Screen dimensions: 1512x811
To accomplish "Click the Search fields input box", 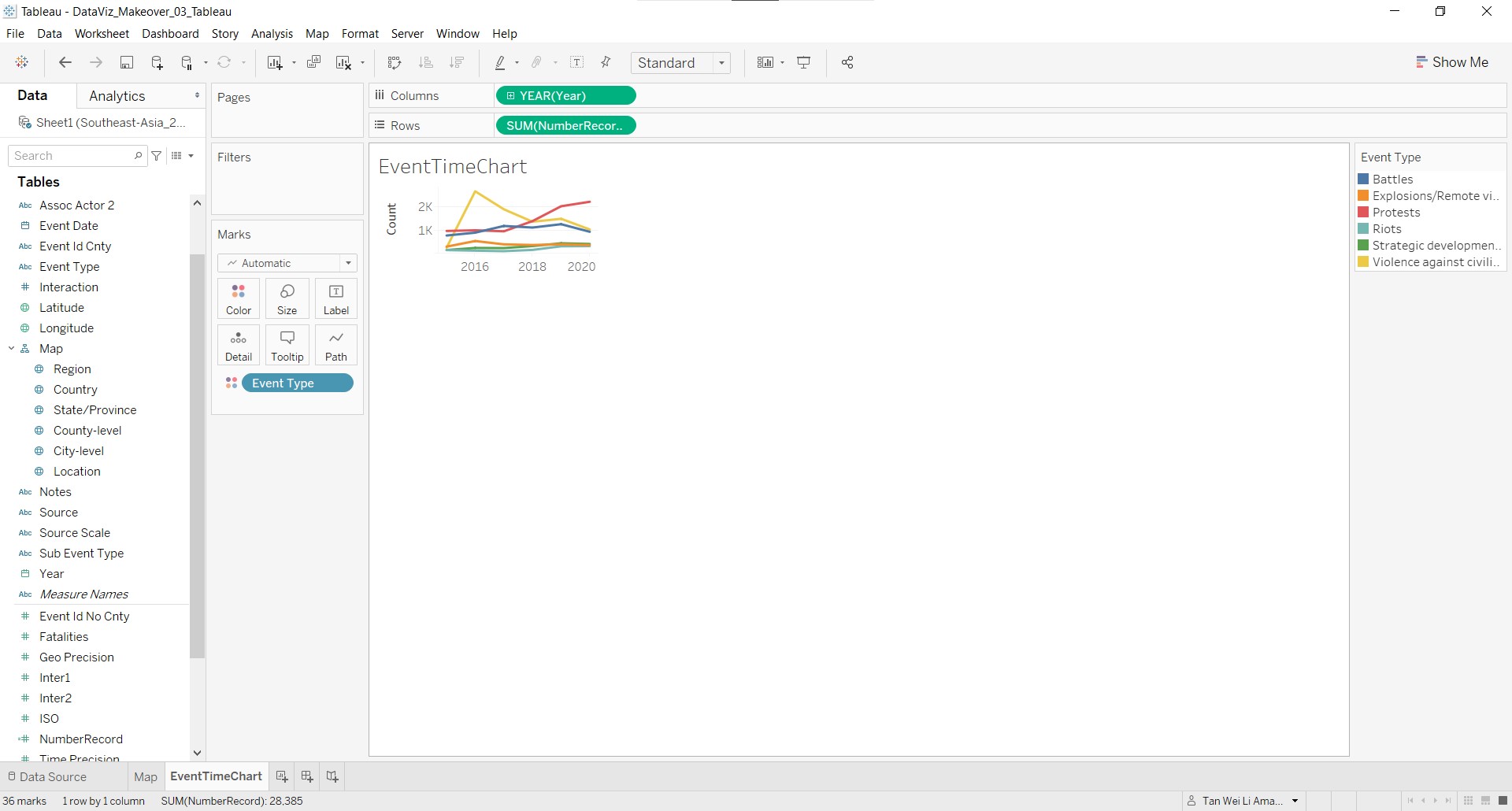I will (x=72, y=156).
